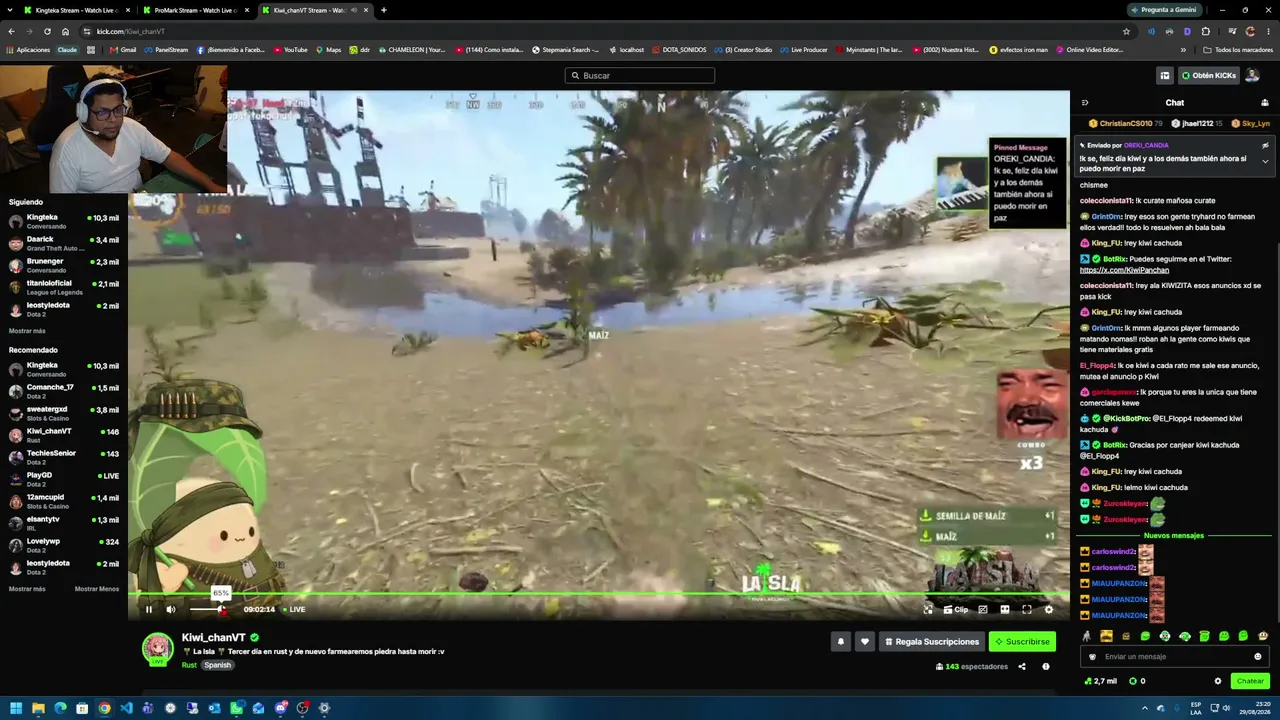Open the Rust category link
Screen dimensions: 1280x720
[189, 665]
